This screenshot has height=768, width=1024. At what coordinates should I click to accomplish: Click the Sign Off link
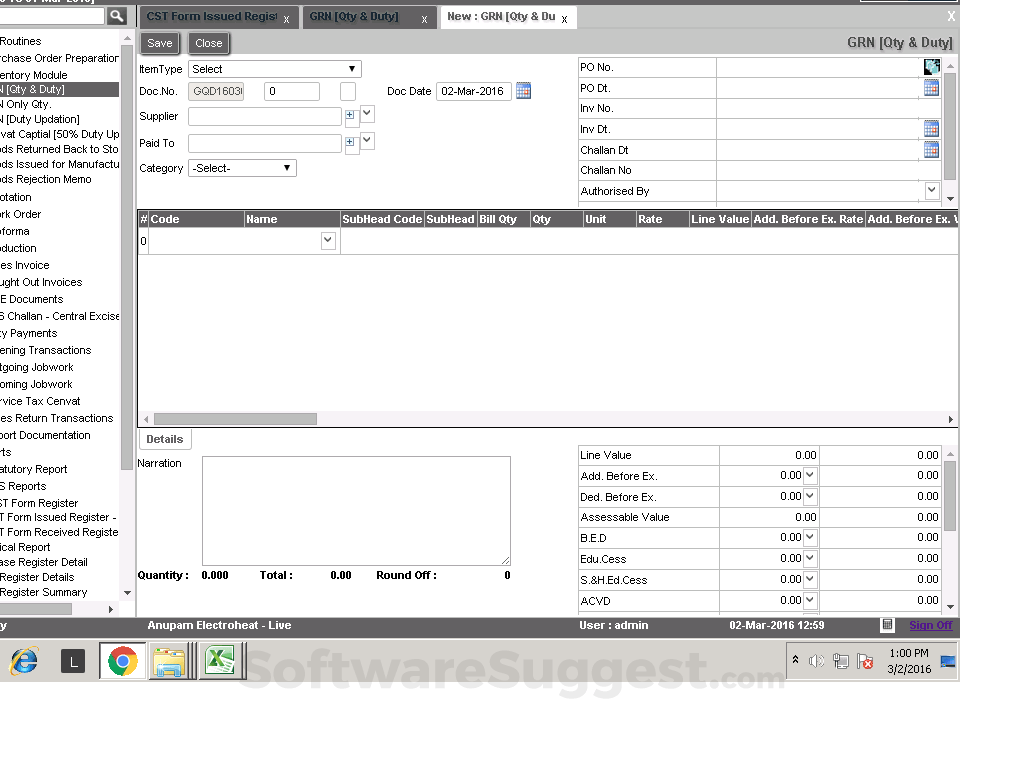coord(930,624)
